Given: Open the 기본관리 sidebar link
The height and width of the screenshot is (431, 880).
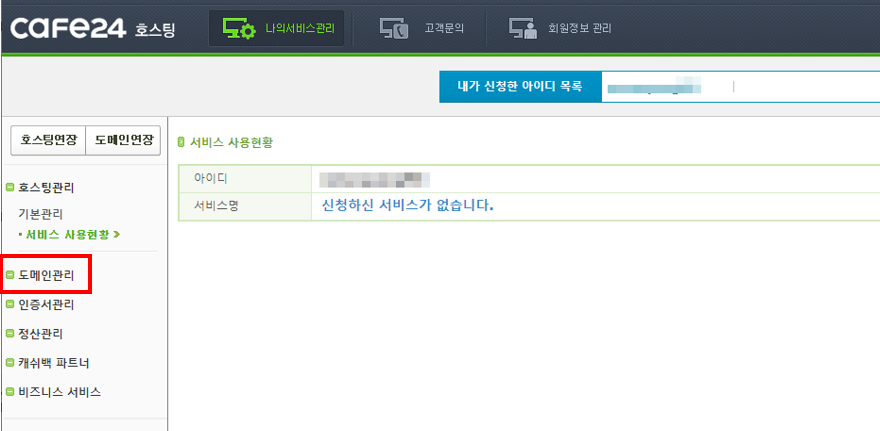Looking at the screenshot, I should coord(40,214).
